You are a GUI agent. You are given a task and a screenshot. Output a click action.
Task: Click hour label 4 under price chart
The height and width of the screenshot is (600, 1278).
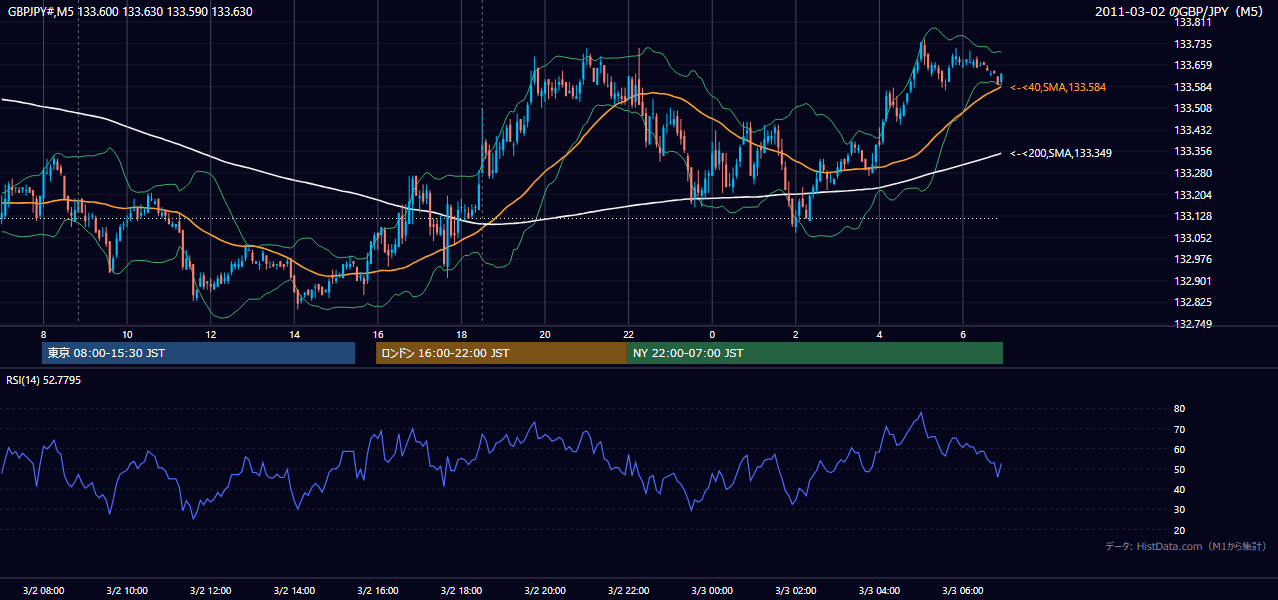pos(879,334)
